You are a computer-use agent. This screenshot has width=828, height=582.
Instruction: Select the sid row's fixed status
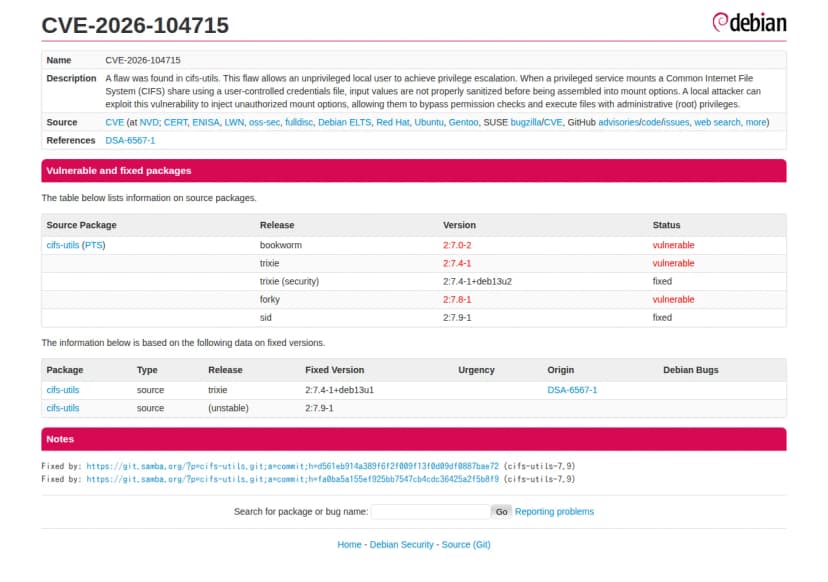pyautogui.click(x=662, y=317)
